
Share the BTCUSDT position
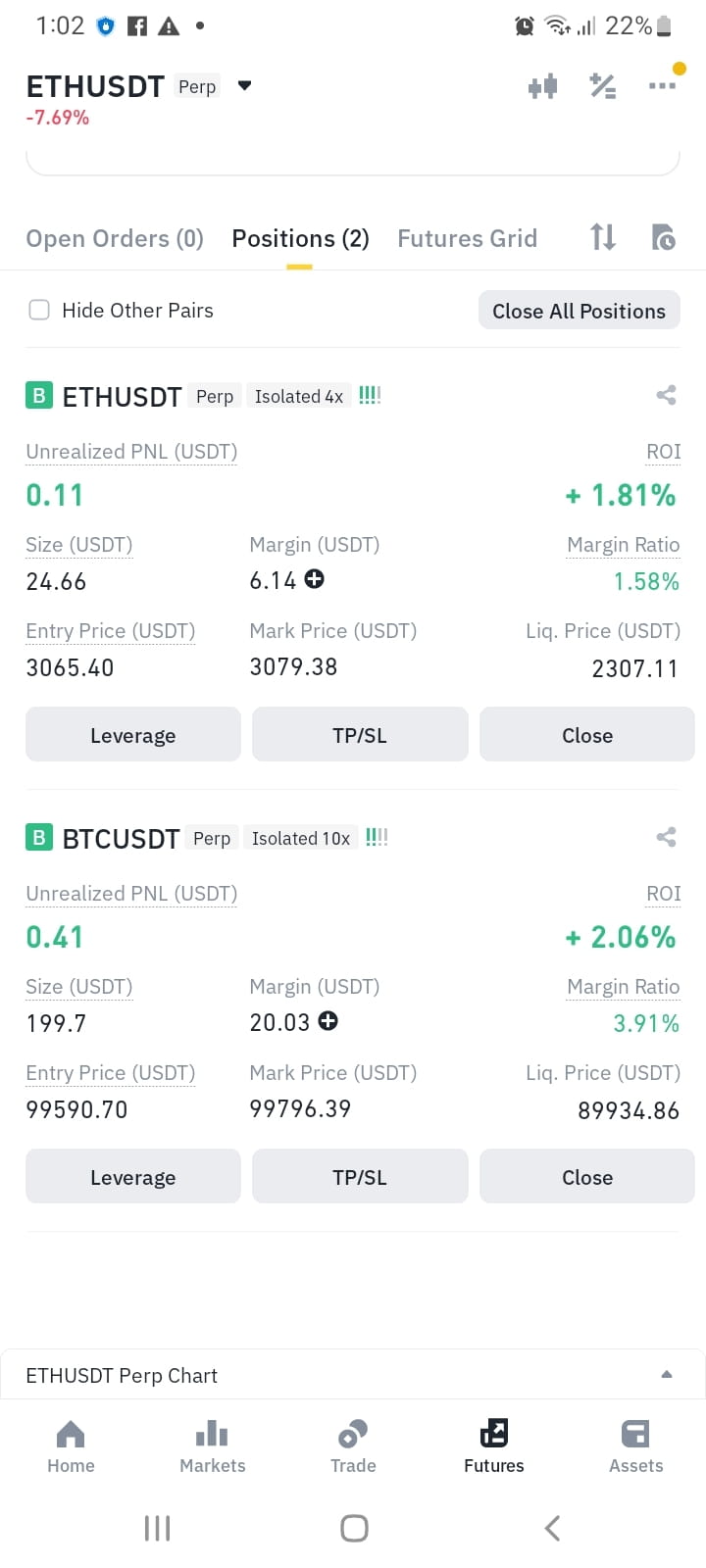coord(667,837)
